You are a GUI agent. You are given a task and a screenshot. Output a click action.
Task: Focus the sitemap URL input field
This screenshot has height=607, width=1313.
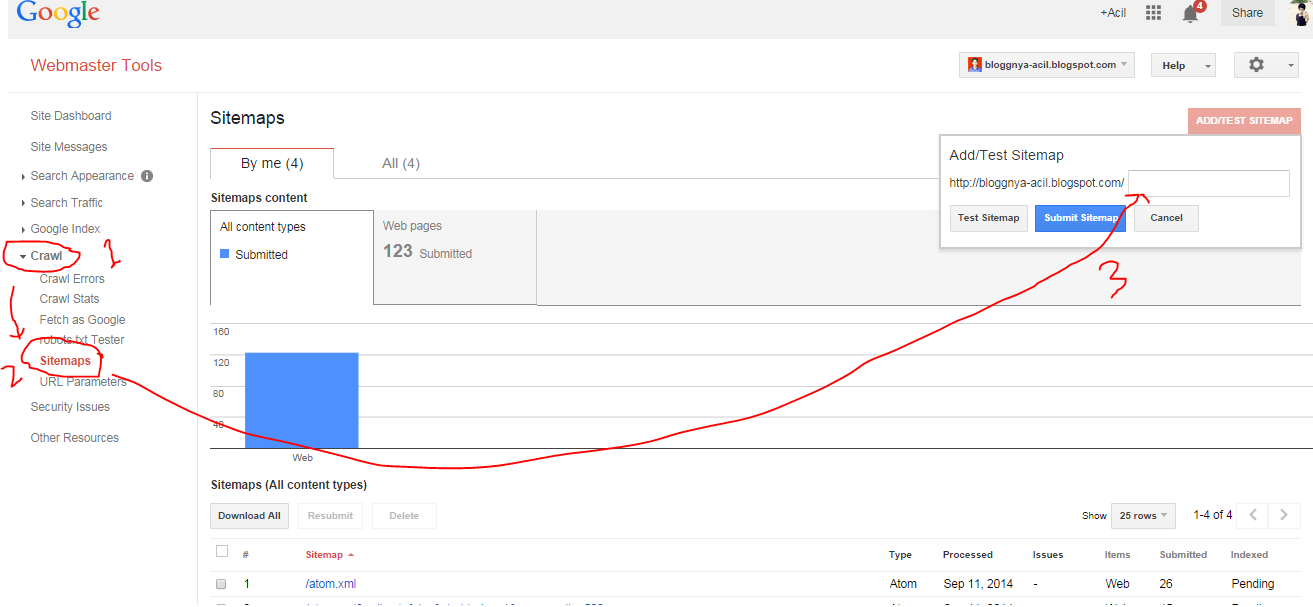[x=1209, y=184]
